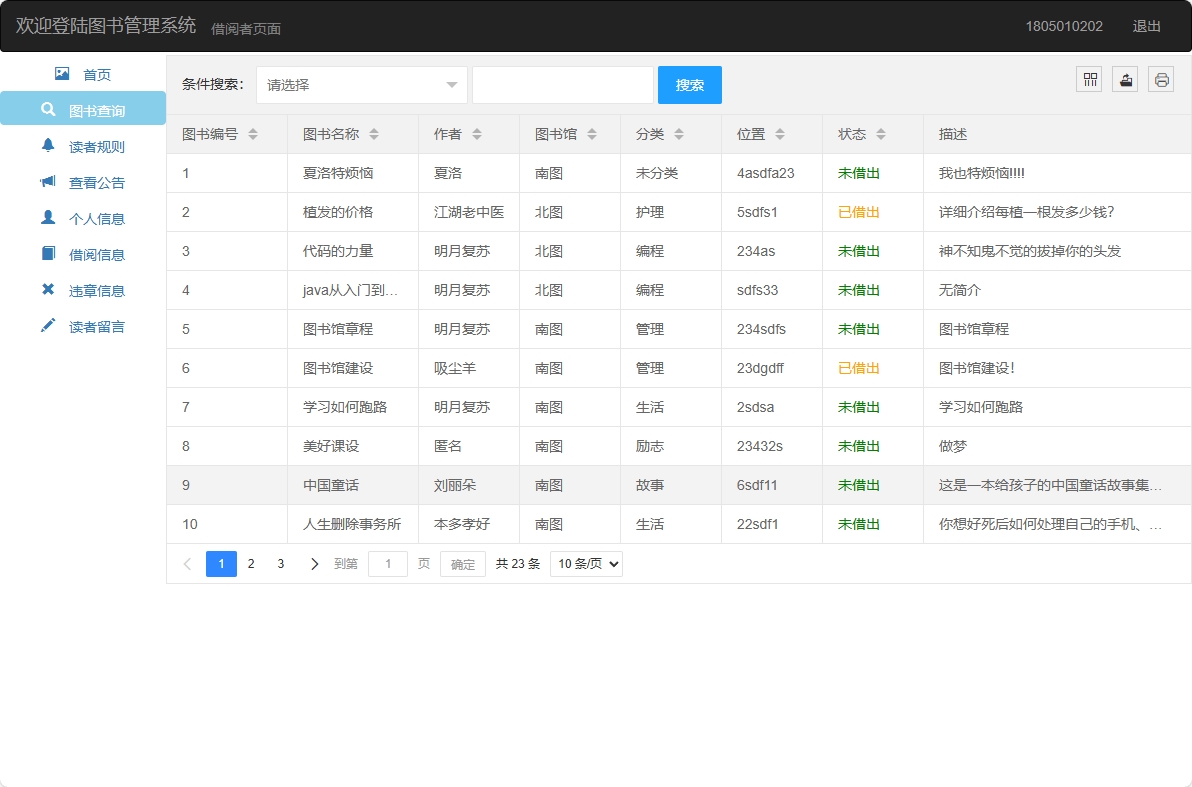Switch to the 图书查询 sidebar item
The height and width of the screenshot is (787, 1192).
[80, 109]
